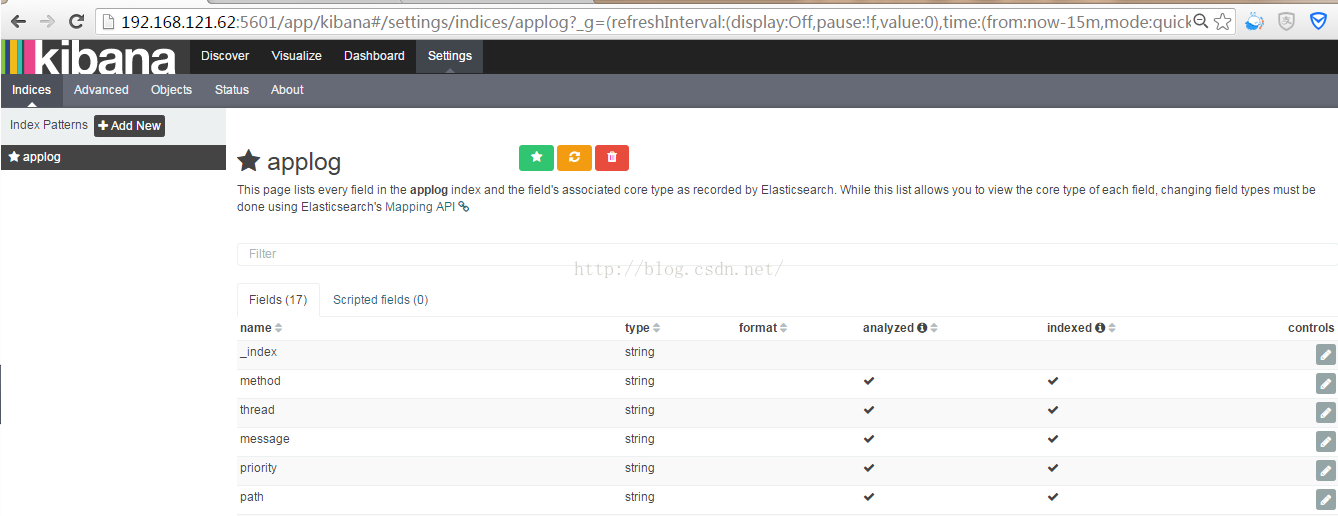This screenshot has width=1338, height=516.
Task: Click the Index Patterns label
Action: pyautogui.click(x=49, y=125)
